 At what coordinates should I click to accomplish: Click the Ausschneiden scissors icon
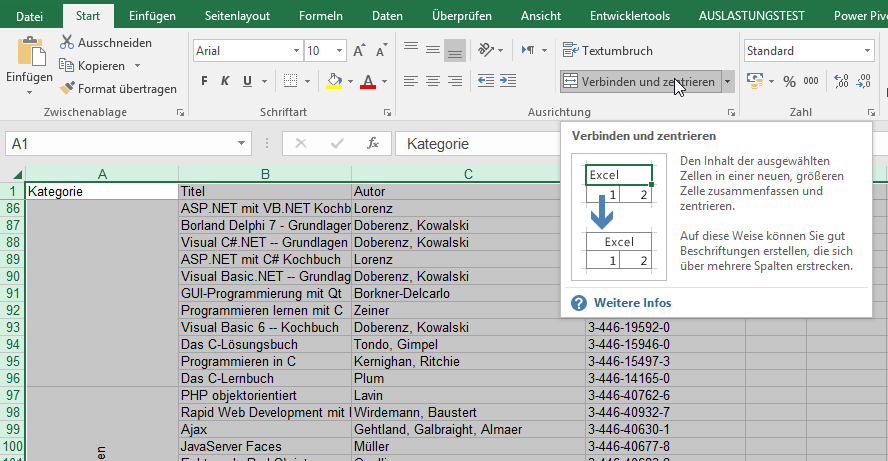(x=67, y=42)
